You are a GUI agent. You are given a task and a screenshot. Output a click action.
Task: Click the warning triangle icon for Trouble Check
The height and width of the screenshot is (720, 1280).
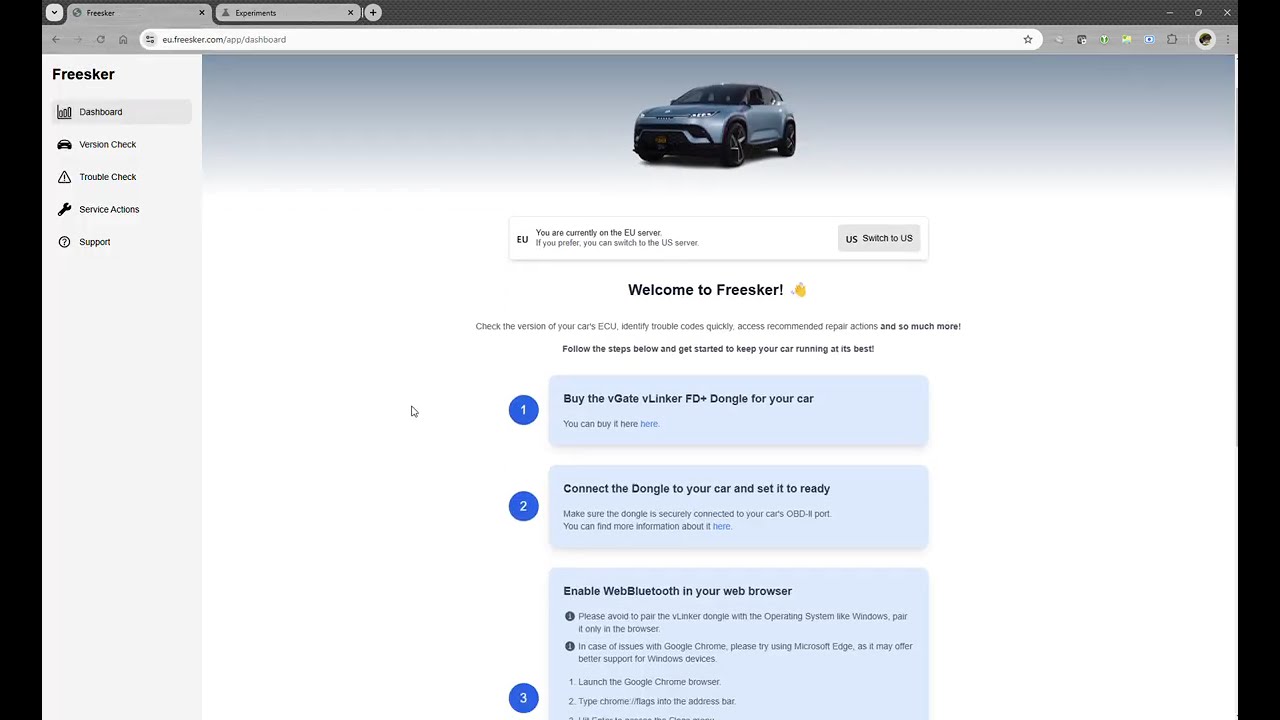pos(64,177)
